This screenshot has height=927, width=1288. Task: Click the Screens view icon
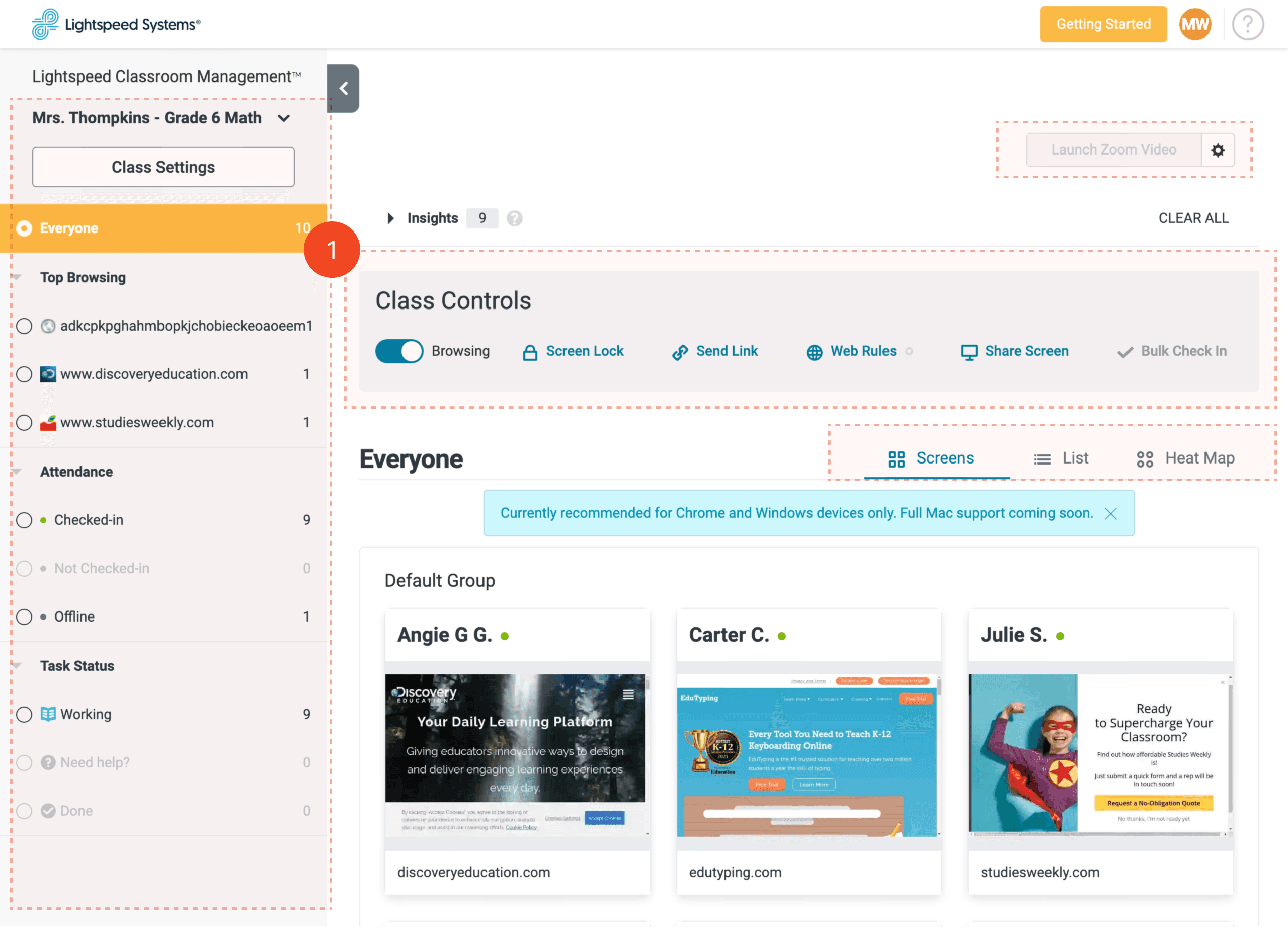click(x=896, y=458)
